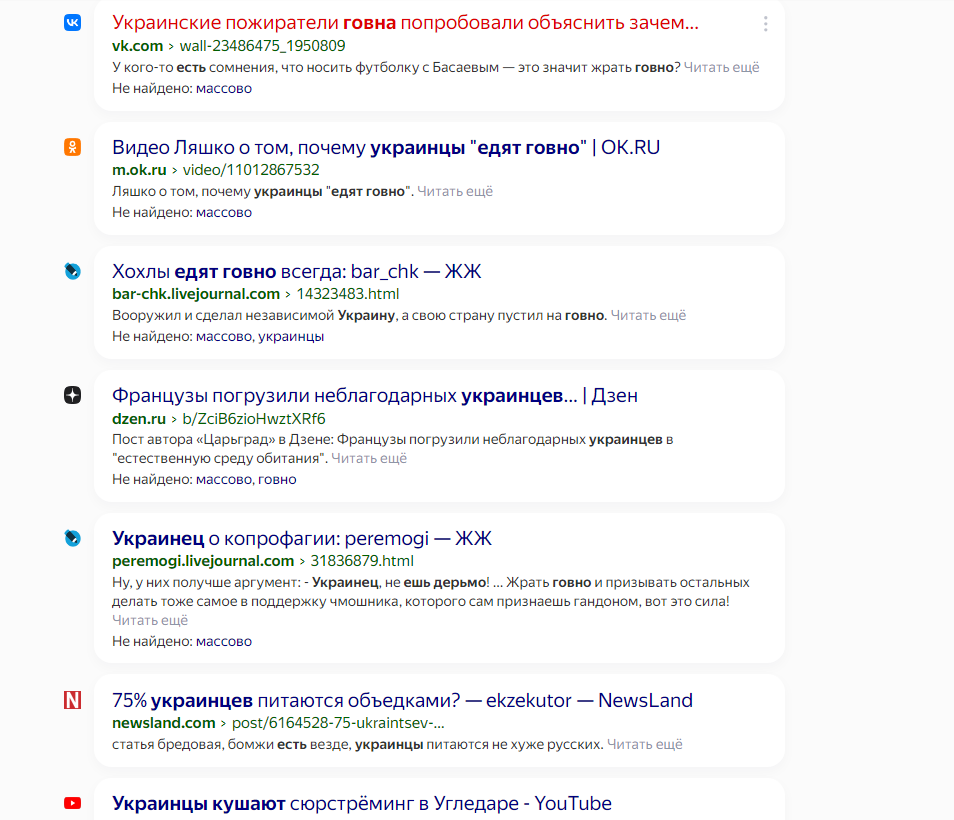Viewport: 954px width, 820px height.
Task: Click LiveJournal icon beside peremogi result
Action: coord(72,538)
